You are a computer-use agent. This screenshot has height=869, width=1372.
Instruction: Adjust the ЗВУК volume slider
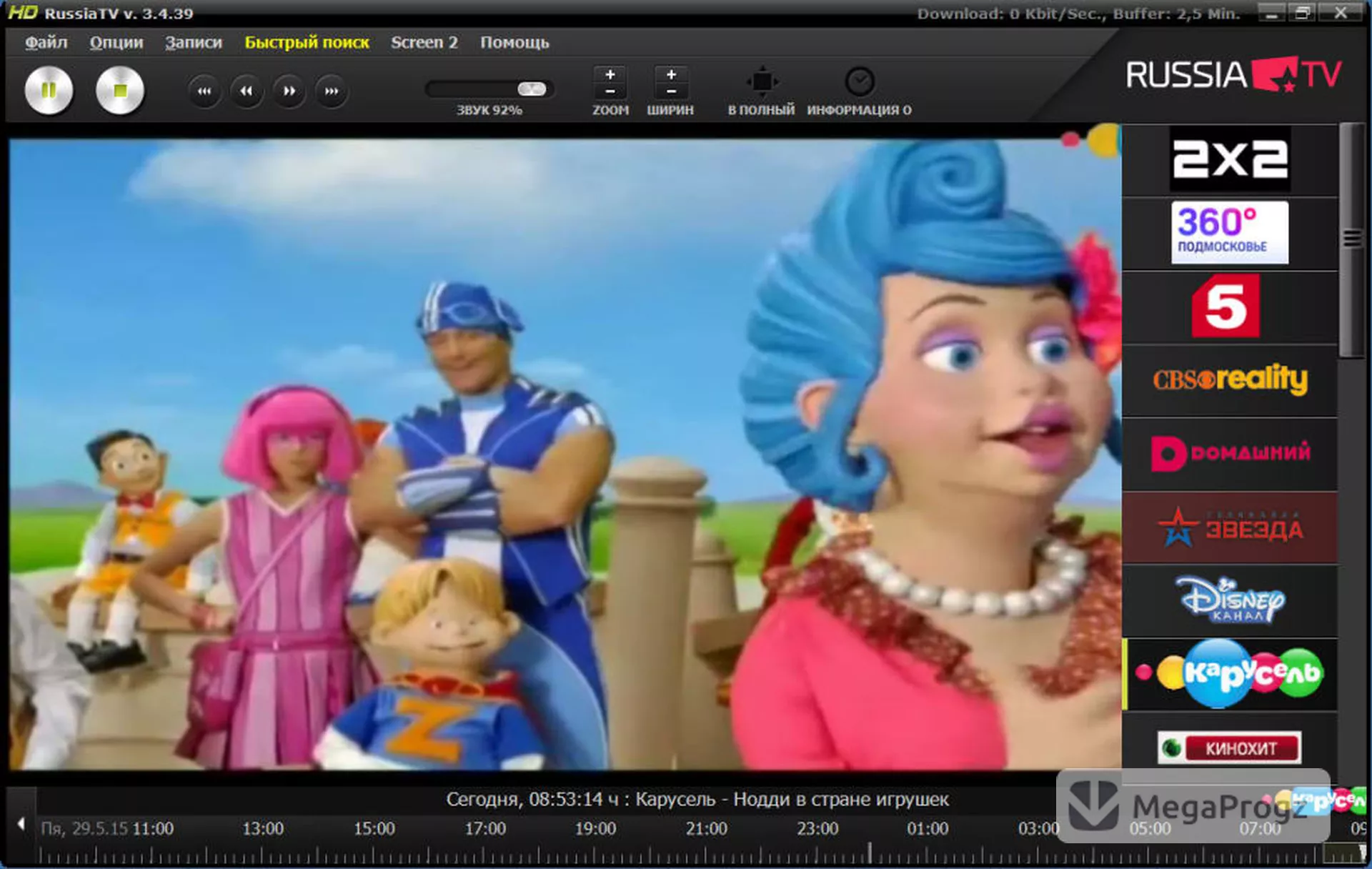coord(489,89)
